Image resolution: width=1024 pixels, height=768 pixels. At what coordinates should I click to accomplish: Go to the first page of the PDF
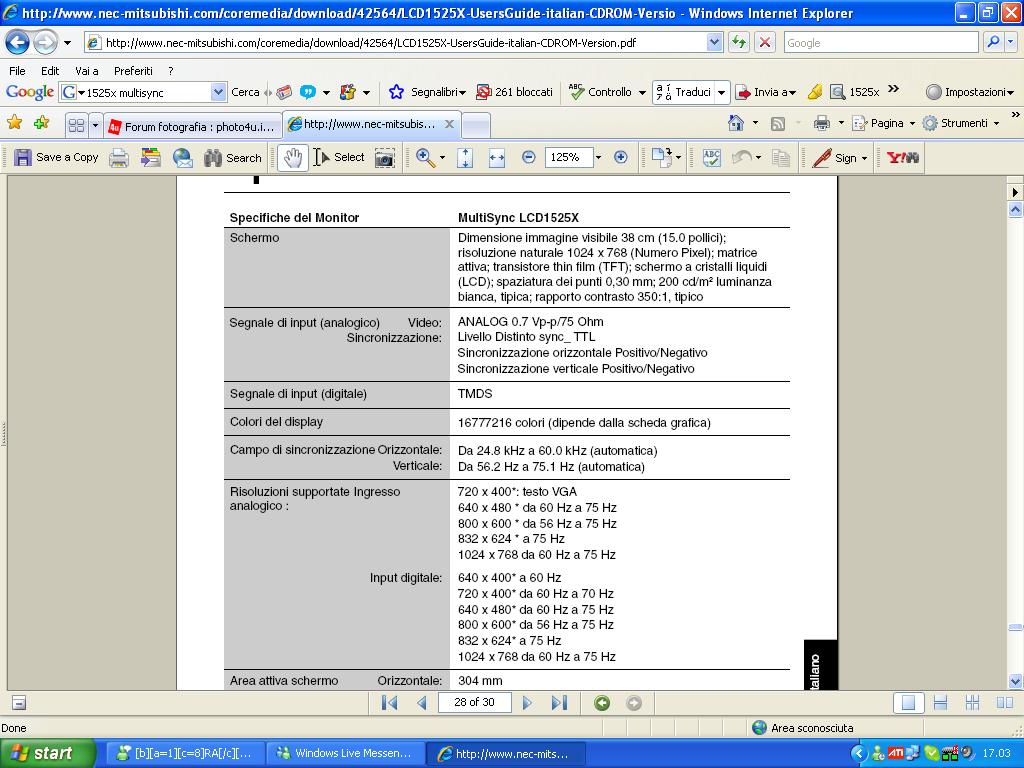tap(389, 703)
